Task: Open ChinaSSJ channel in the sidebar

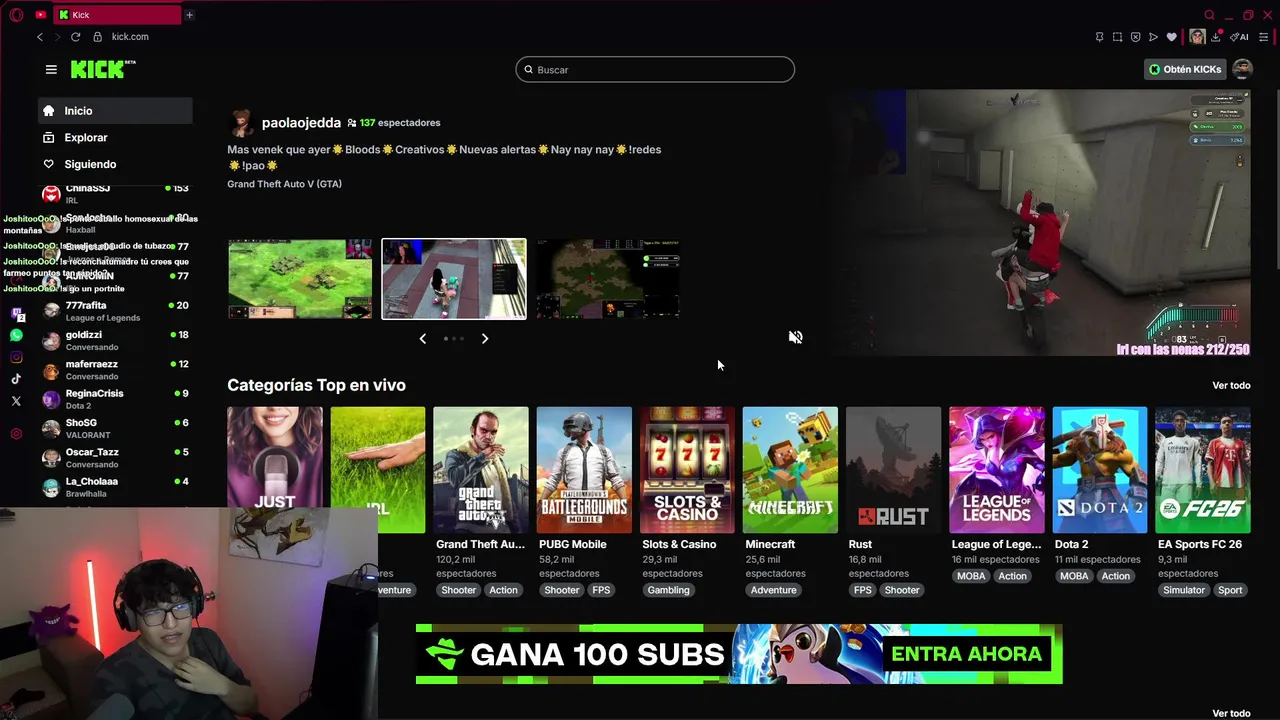Action: coord(116,193)
